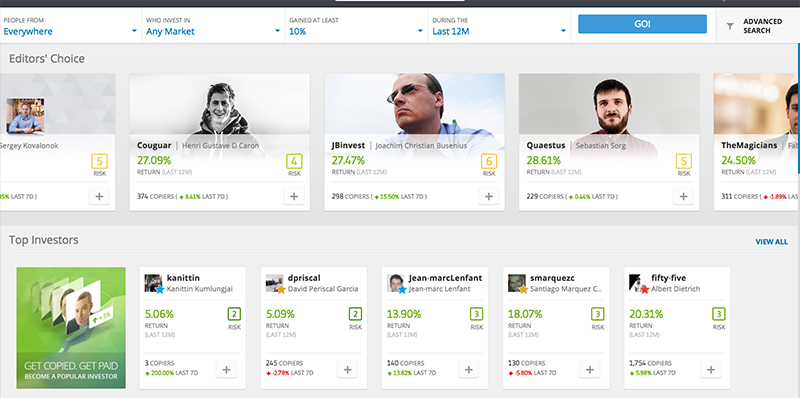Click plus button on Quaestus card
The width and height of the screenshot is (800, 398).
point(684,196)
